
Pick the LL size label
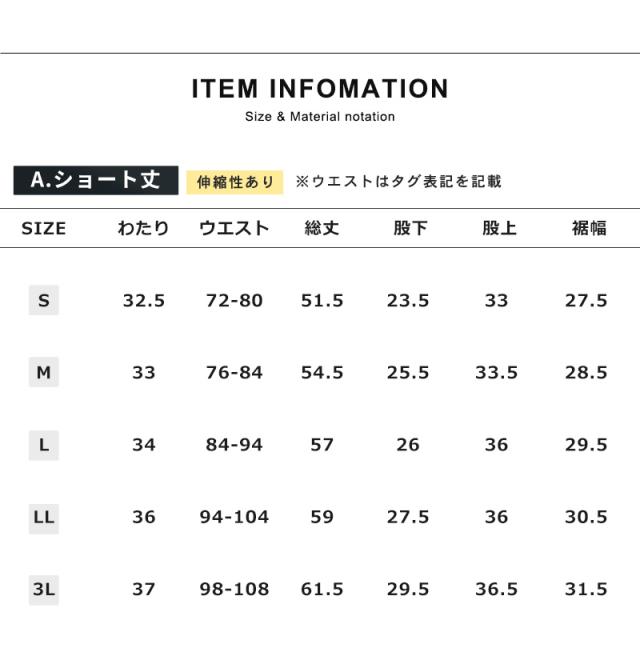[44, 517]
